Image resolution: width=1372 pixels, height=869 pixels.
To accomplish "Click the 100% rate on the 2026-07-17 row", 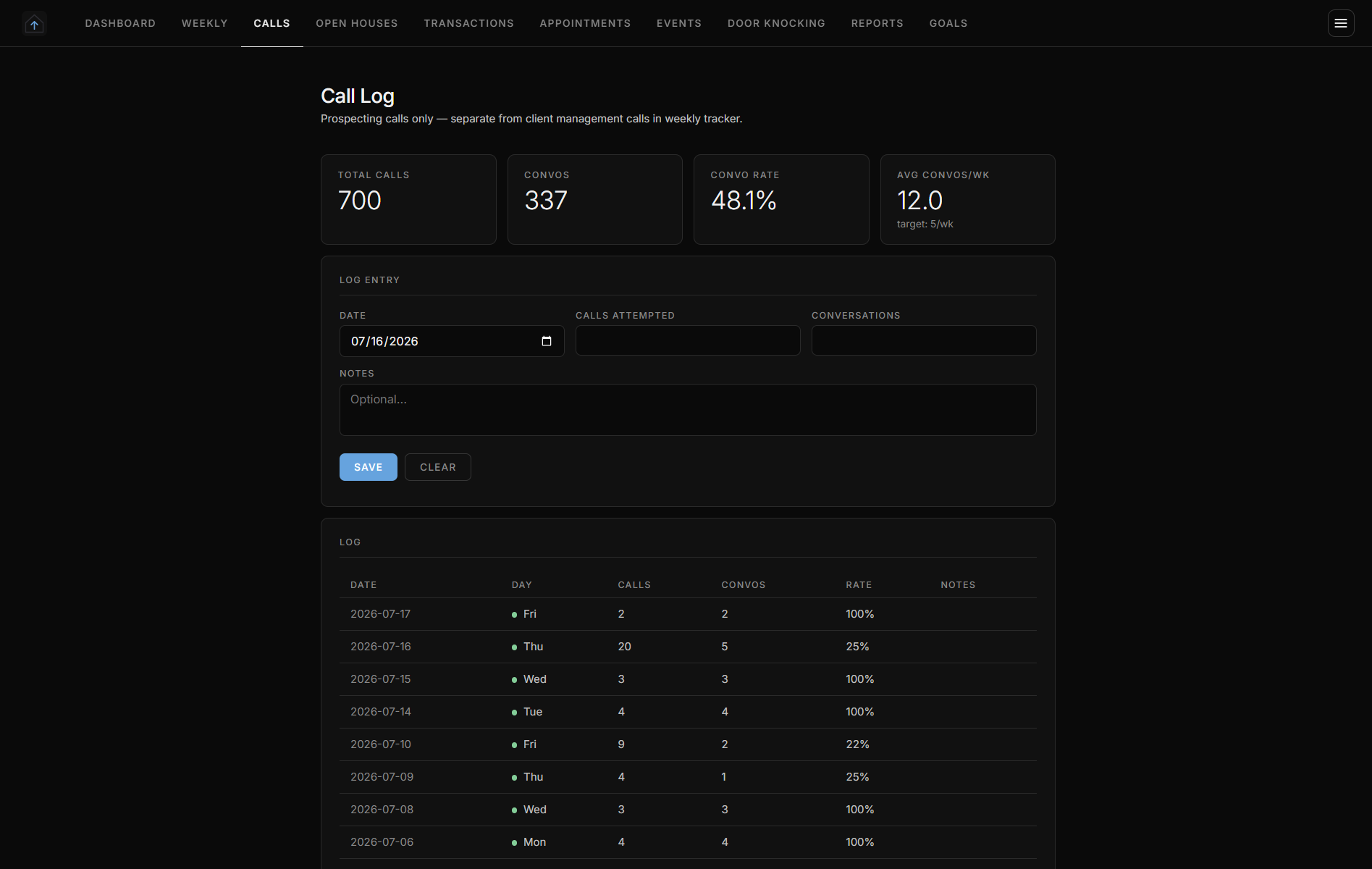I will coord(860,614).
